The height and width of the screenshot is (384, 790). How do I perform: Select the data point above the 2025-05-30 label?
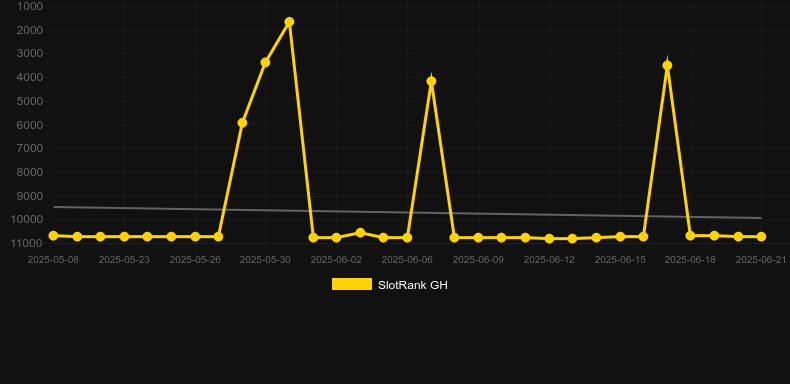click(266, 62)
